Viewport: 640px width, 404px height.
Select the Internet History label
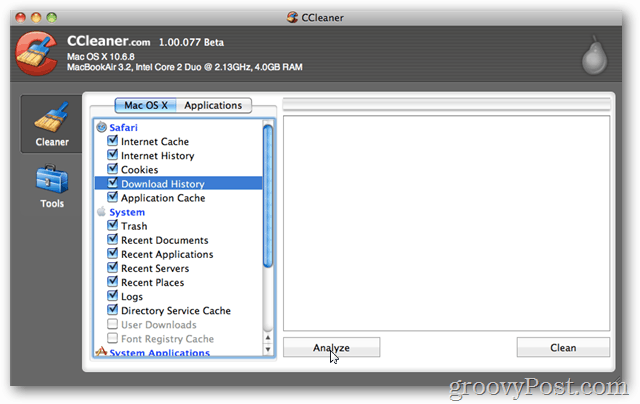[158, 156]
